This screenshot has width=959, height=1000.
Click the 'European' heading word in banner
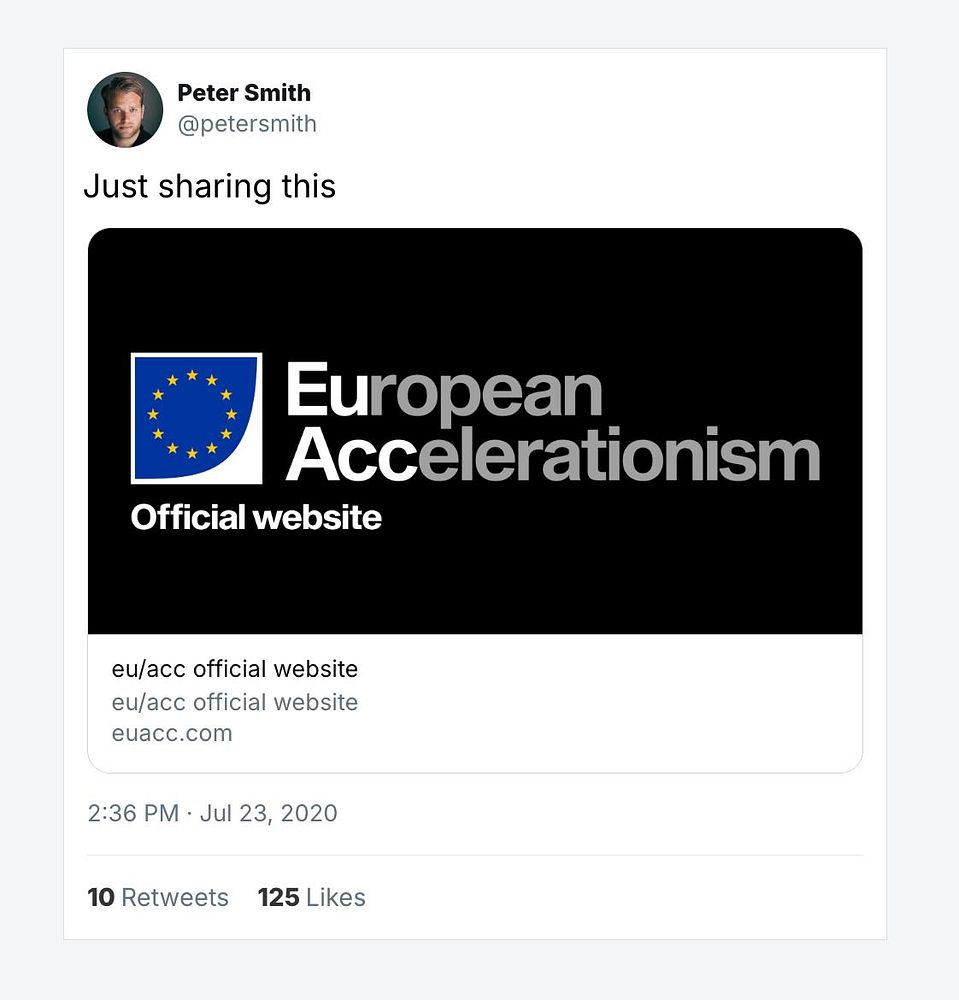pyautogui.click(x=444, y=391)
